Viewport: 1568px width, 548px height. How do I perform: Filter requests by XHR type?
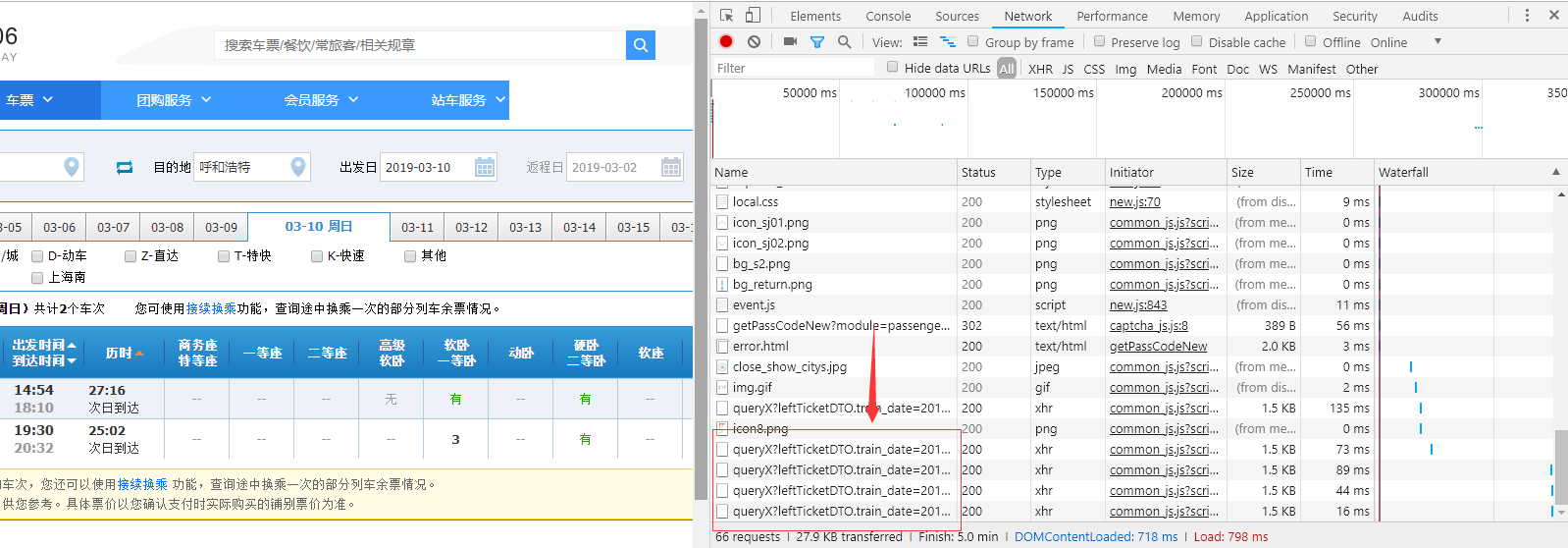[1040, 69]
